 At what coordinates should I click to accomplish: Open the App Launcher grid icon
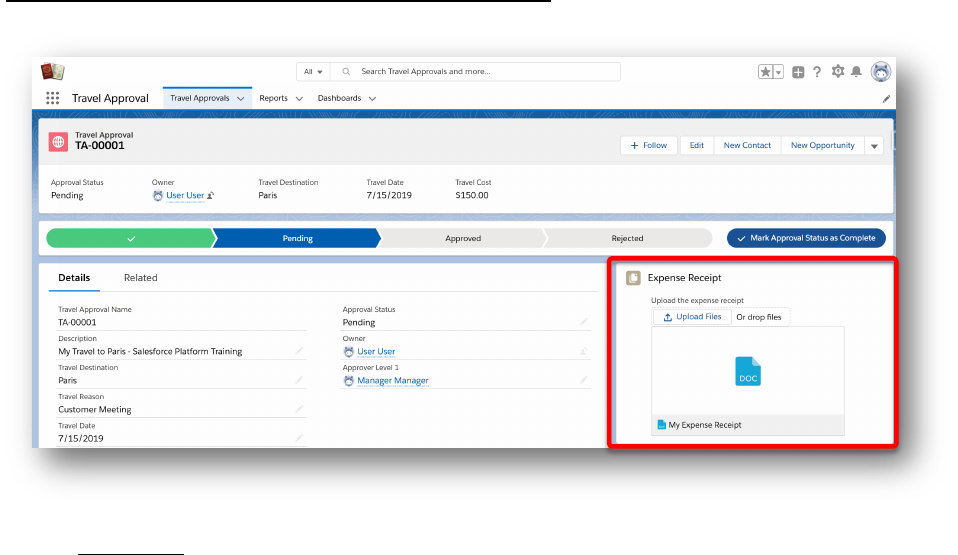[x=53, y=98]
